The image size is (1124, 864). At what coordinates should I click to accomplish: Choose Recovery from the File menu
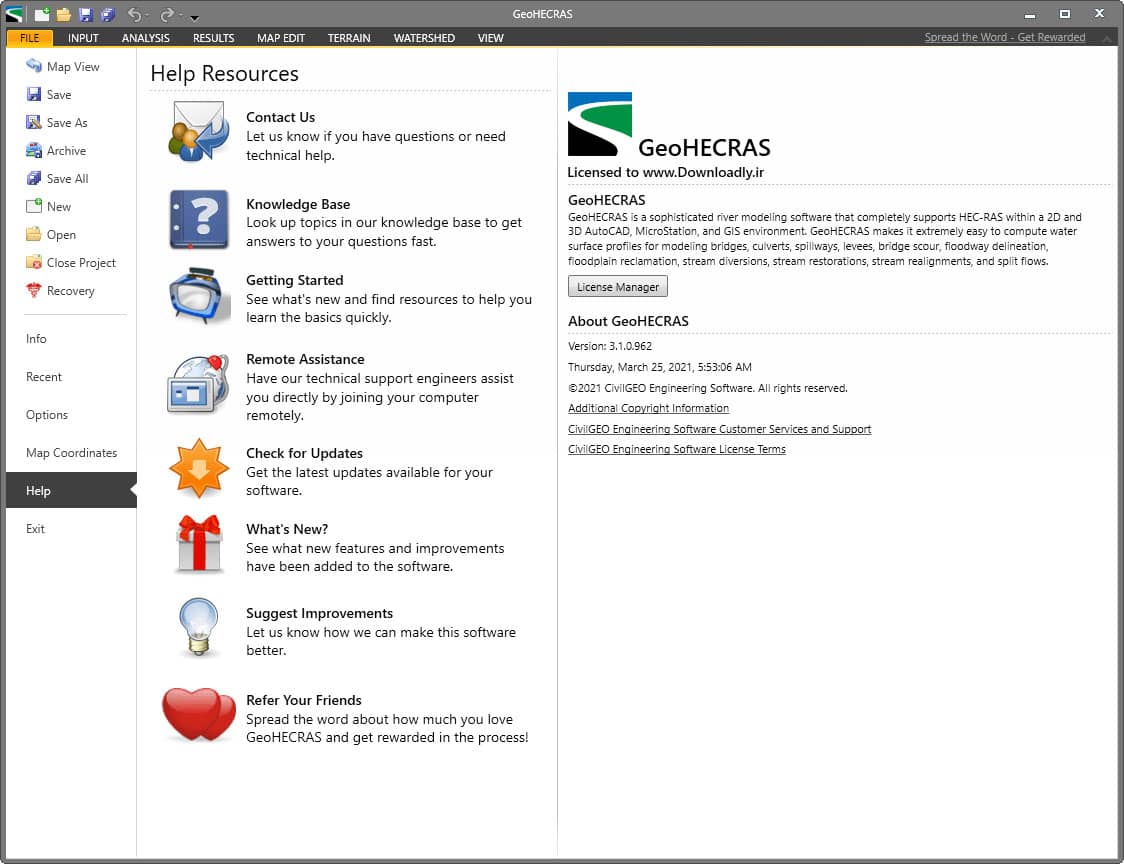(x=70, y=291)
